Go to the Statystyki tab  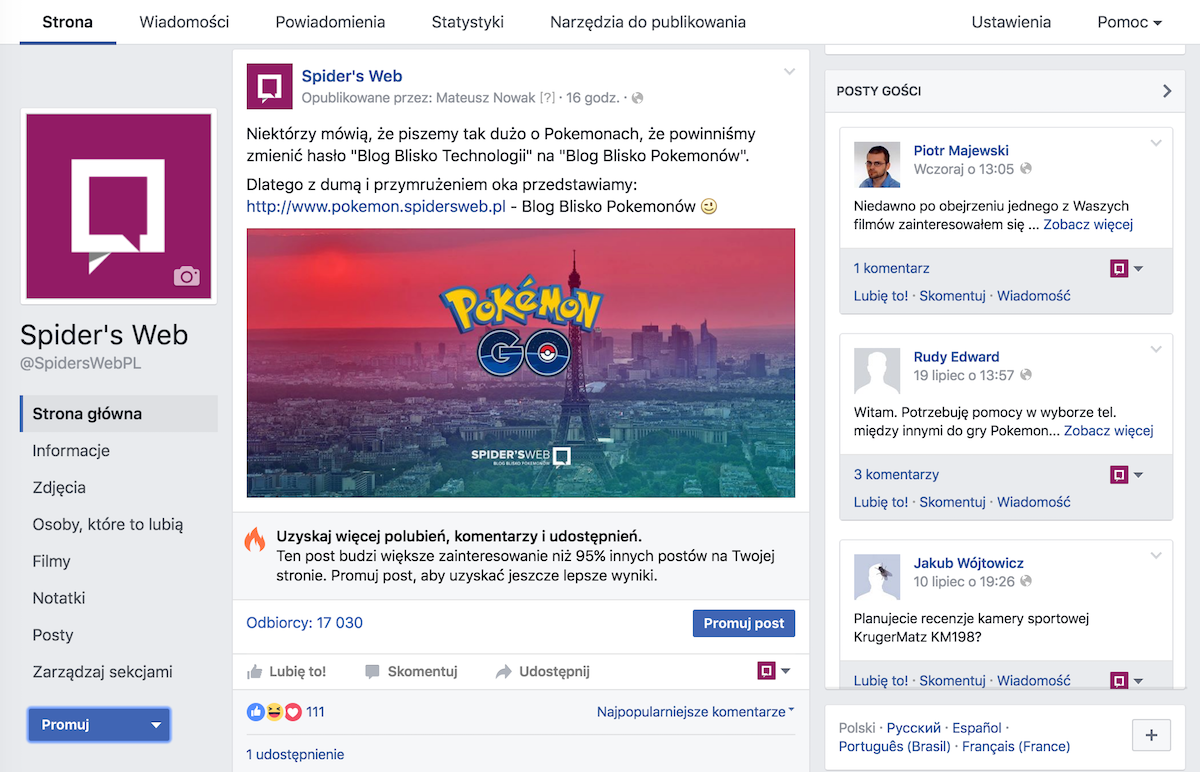468,22
